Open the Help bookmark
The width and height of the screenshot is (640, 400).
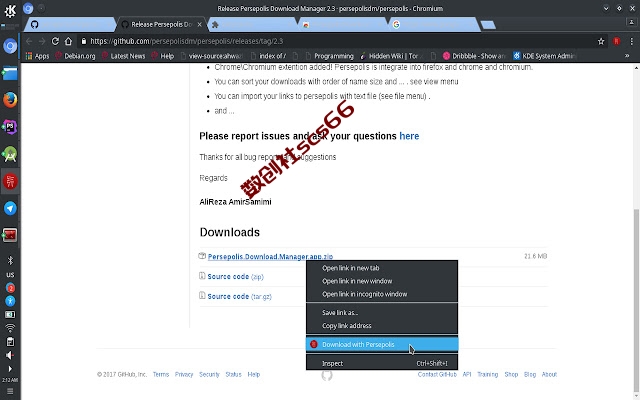tap(163, 56)
